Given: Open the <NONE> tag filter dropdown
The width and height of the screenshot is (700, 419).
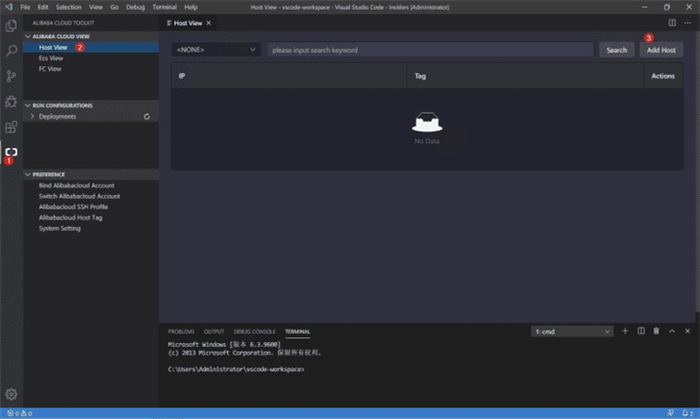Looking at the screenshot, I should 216,50.
